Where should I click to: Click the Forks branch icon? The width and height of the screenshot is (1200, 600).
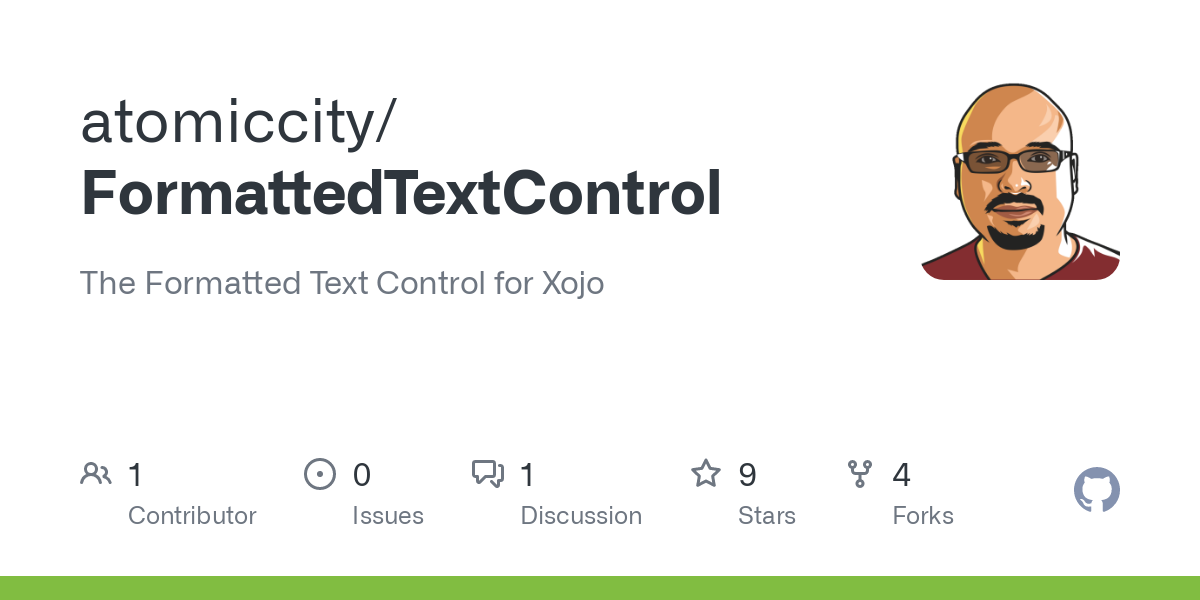(860, 473)
